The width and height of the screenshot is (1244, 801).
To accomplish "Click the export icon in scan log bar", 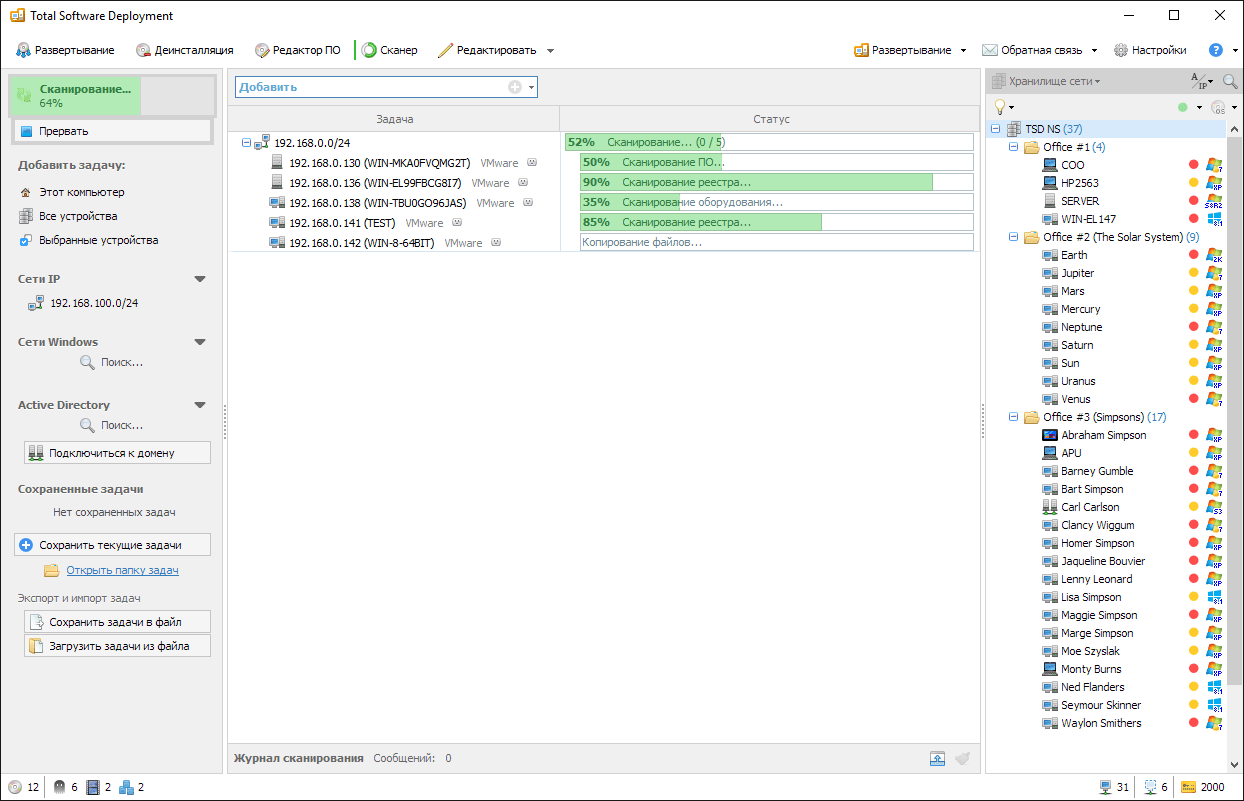I will [x=937, y=758].
